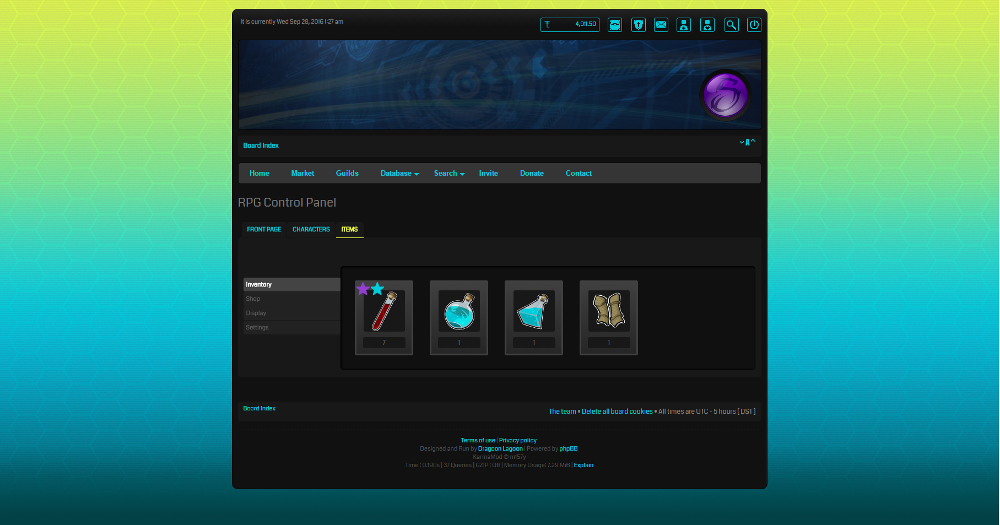Click the purple star on red vial
Image resolution: width=1000 pixels, height=525 pixels.
pyautogui.click(x=363, y=289)
